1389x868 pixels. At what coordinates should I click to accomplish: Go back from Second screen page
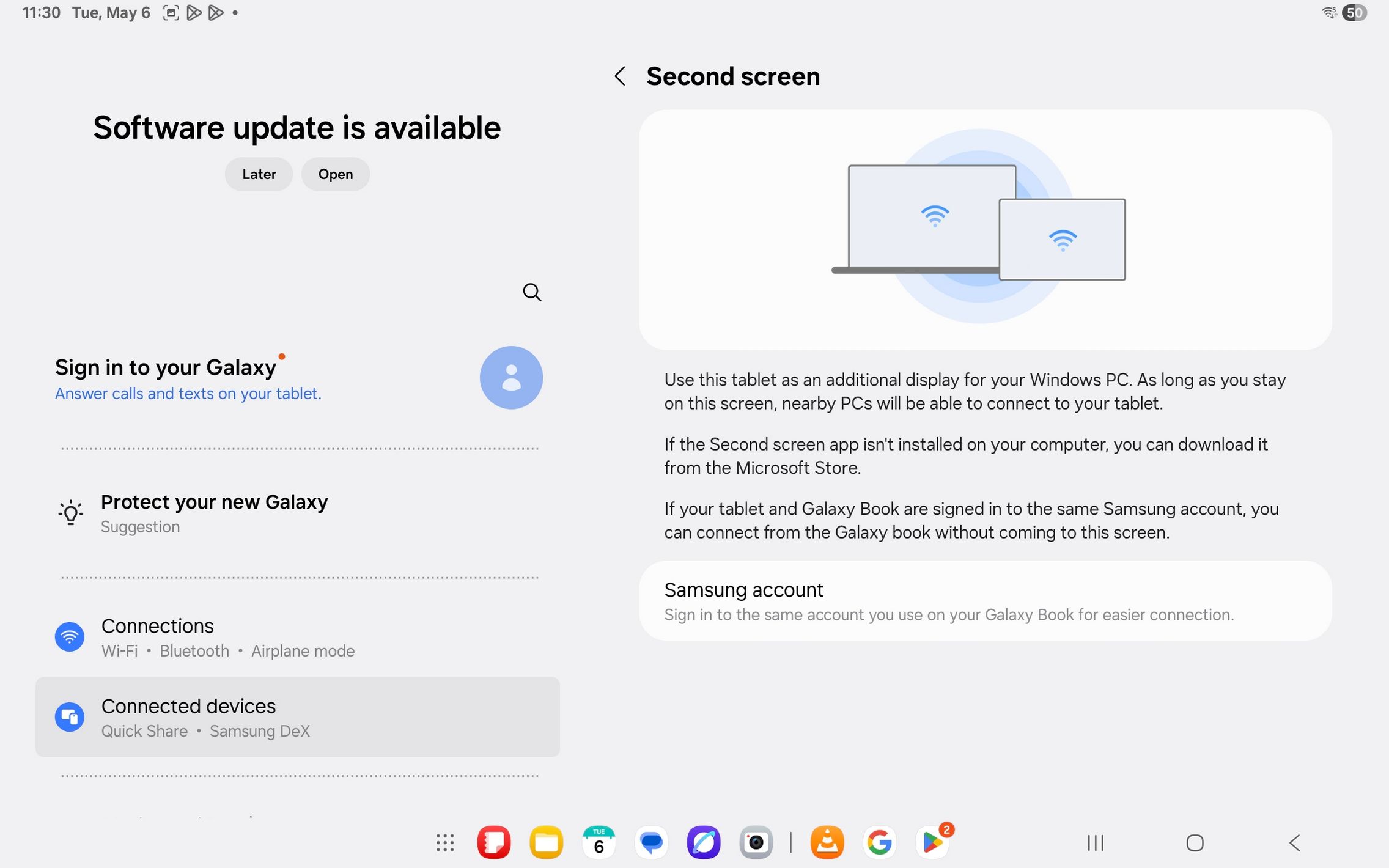[620, 76]
